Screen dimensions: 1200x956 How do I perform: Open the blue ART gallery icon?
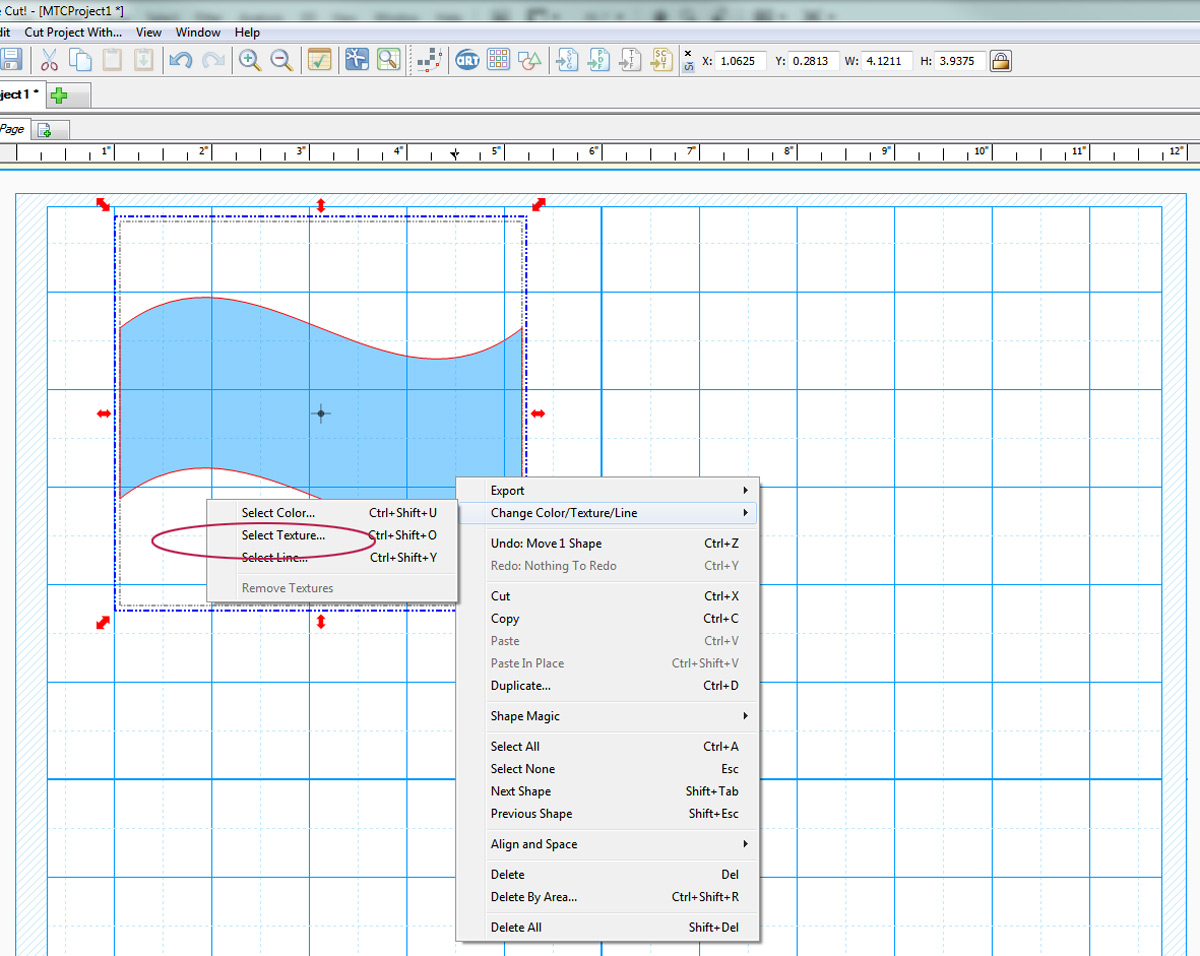[x=467, y=60]
